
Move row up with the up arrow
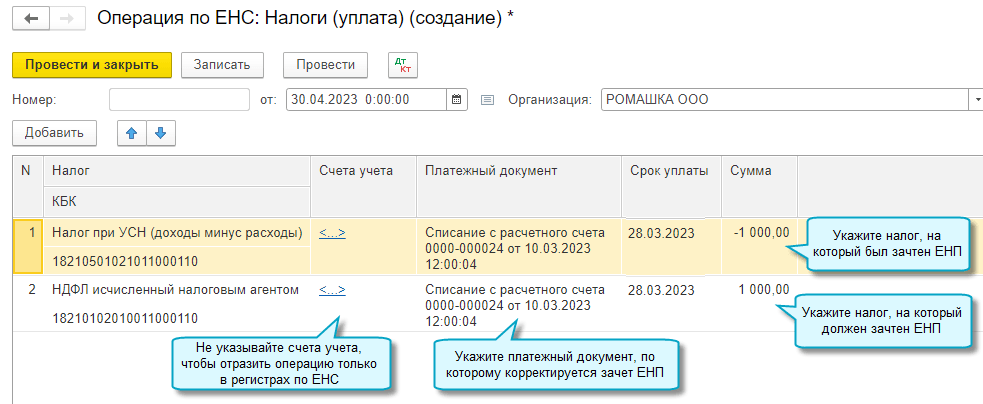(x=131, y=133)
